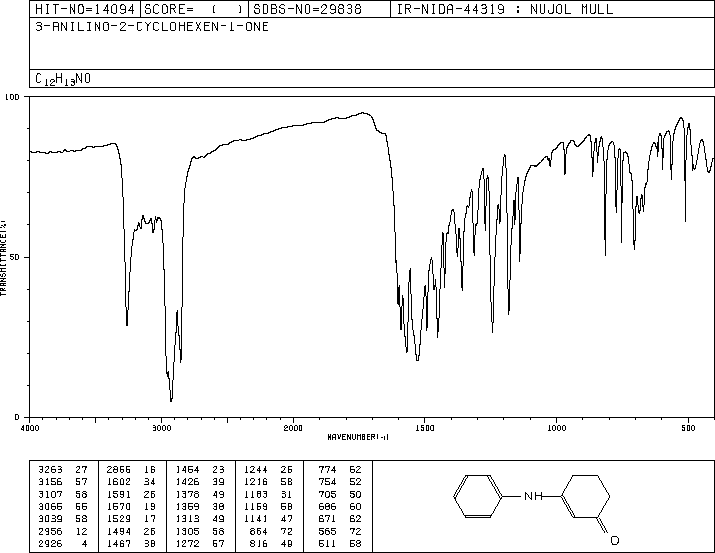
Task: Click the TRANSMITTANCE y-axis title
Action: coord(3,258)
